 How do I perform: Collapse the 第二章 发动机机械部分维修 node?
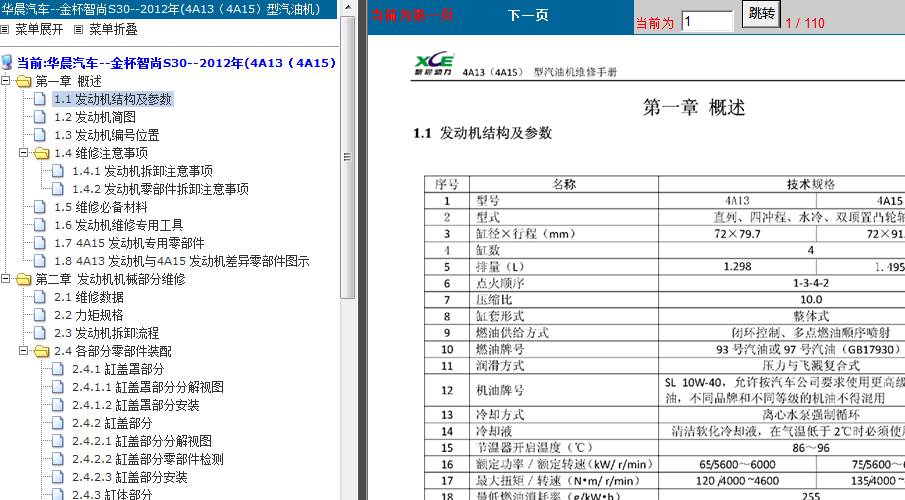tap(5, 279)
